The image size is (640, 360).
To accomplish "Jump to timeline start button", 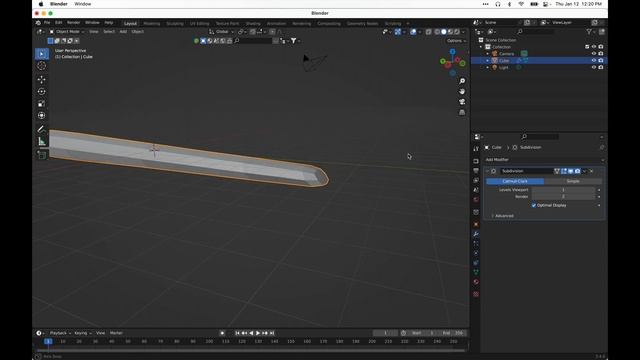I will (237, 333).
